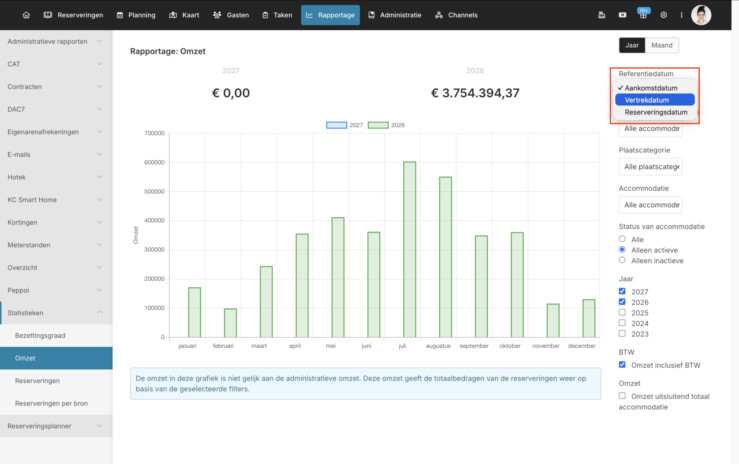739x464 pixels.
Task: Expand the Hotek sidebar section
Action: coord(56,177)
